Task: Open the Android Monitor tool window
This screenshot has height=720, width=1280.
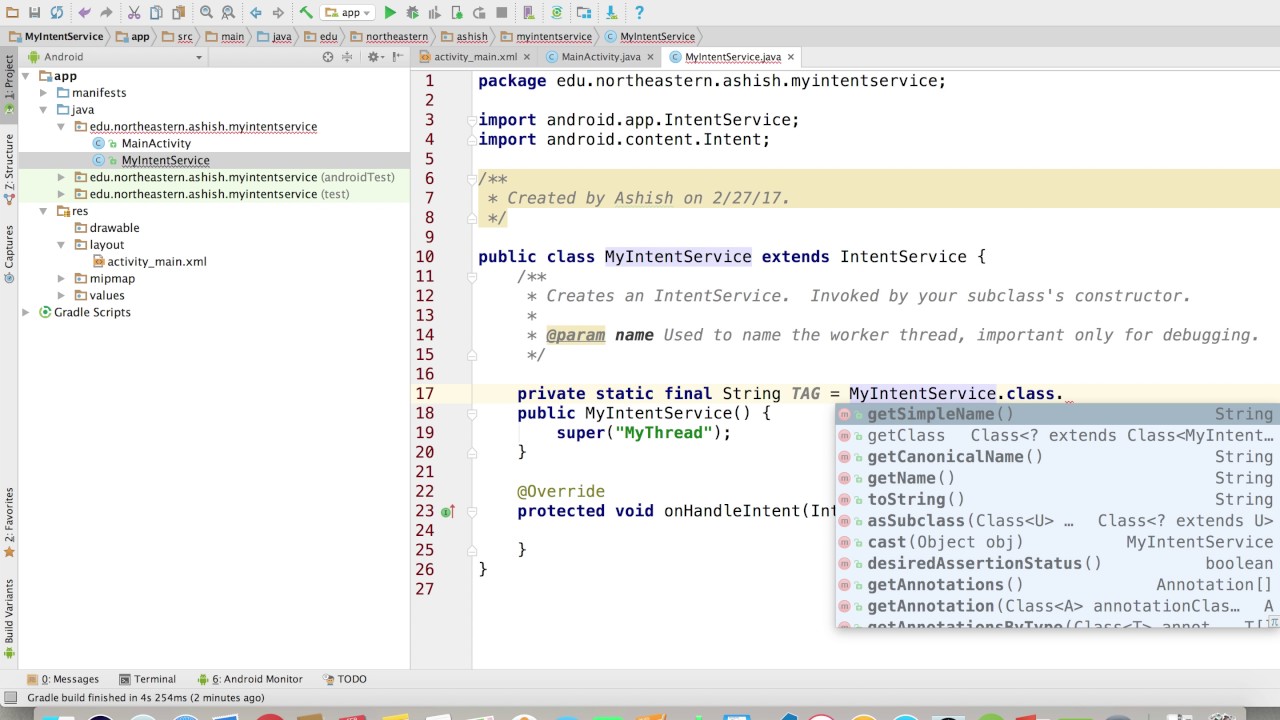Action: (250, 679)
